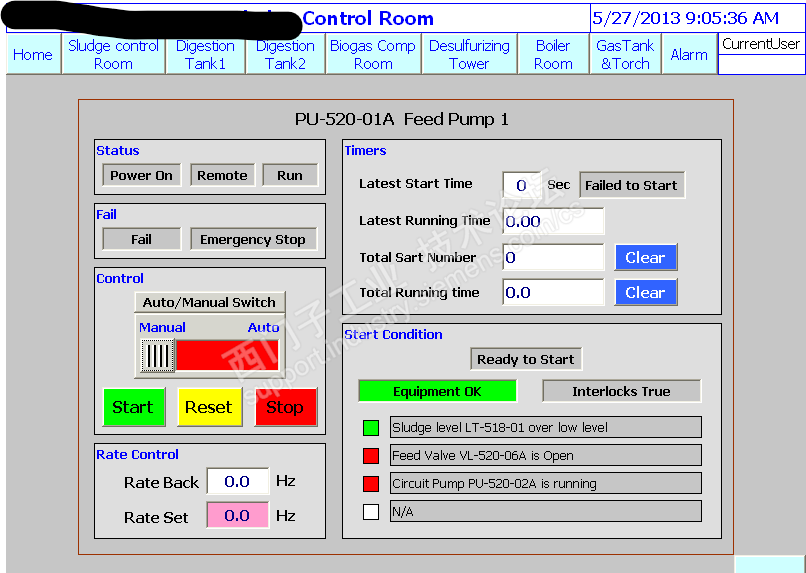
Task: Open the Alarm page
Action: pyautogui.click(x=689, y=54)
